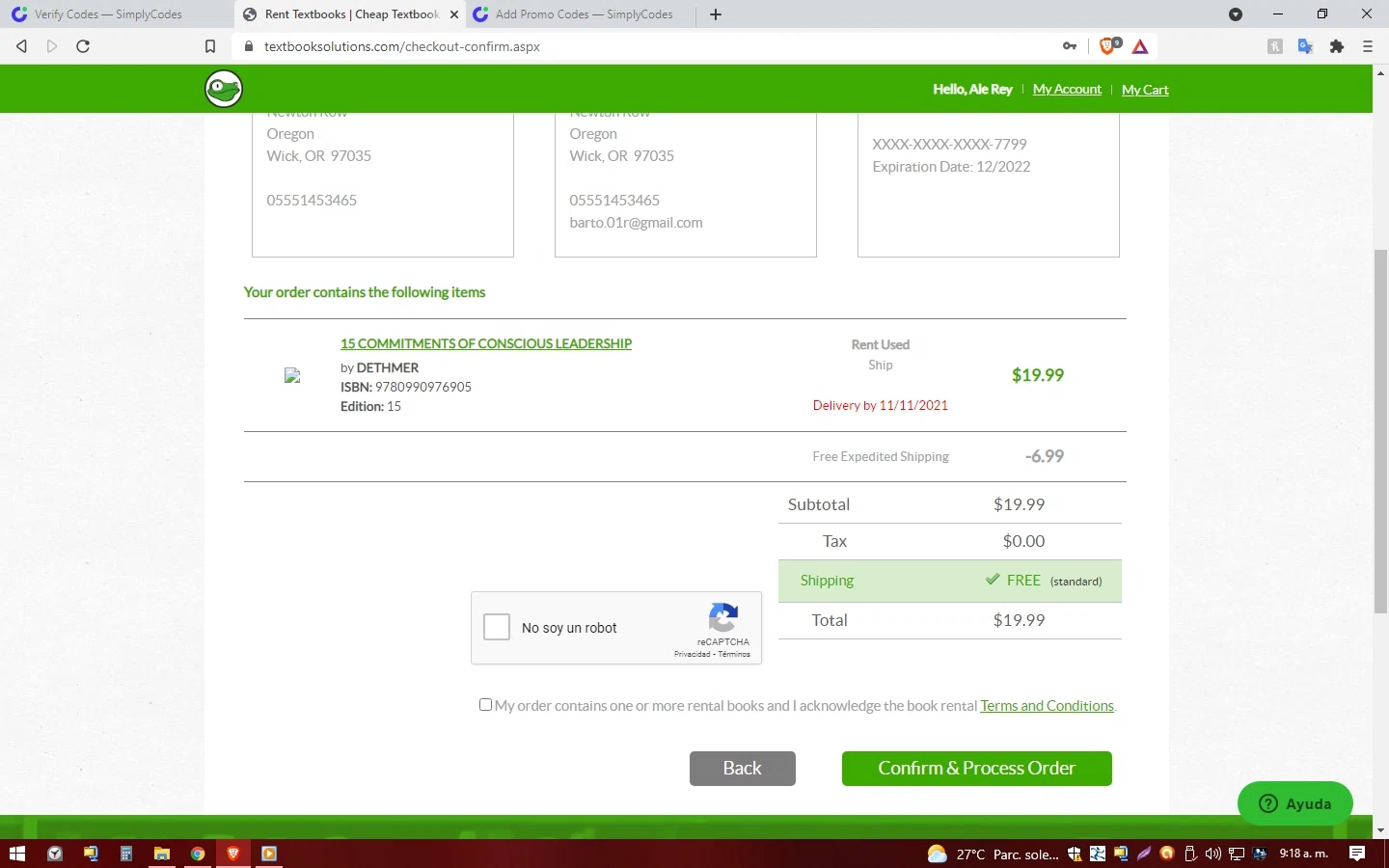Tick the rental acknowledgement checkbox
This screenshot has width=1389, height=868.
(x=485, y=705)
